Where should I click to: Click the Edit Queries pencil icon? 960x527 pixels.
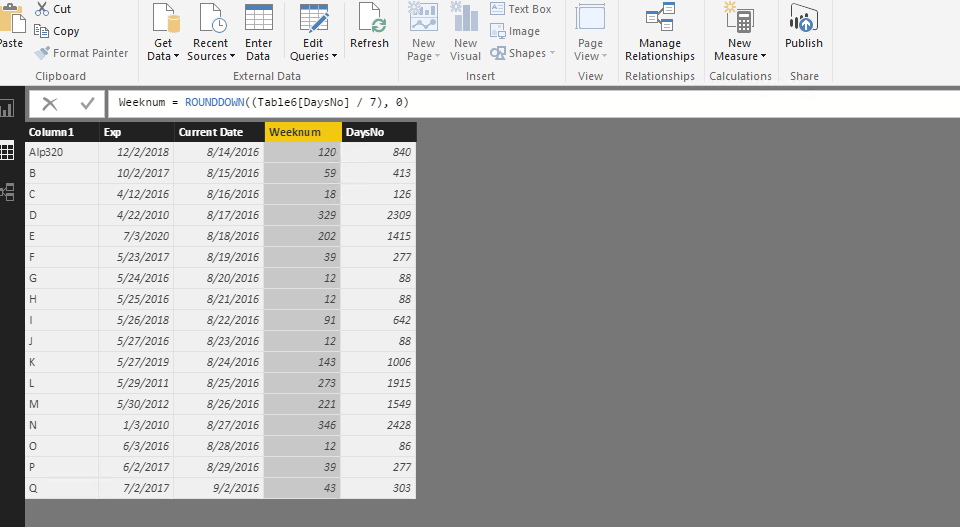pyautogui.click(x=313, y=18)
